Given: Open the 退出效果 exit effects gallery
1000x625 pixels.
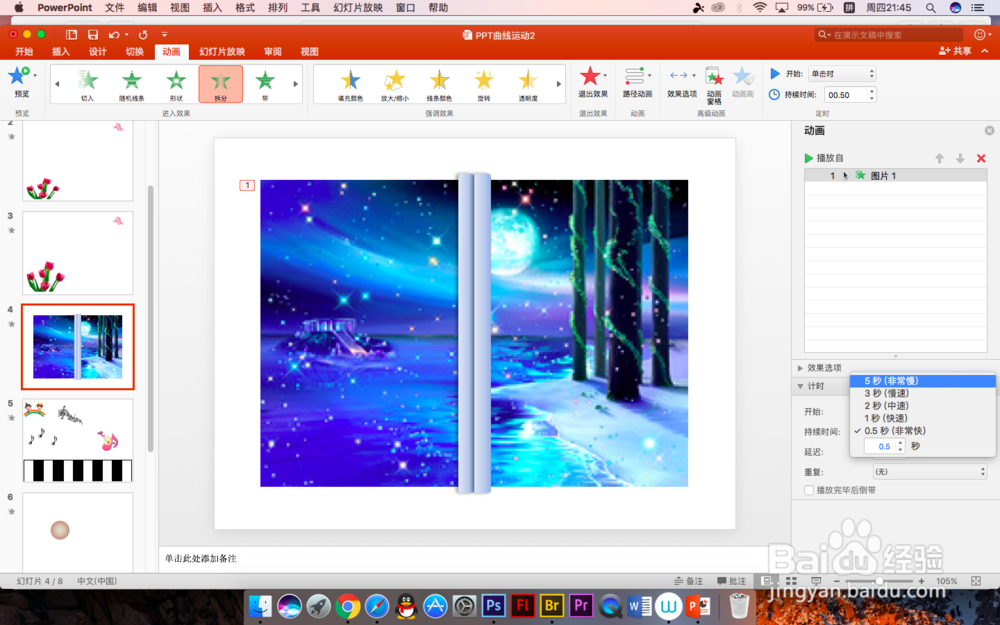Looking at the screenshot, I should 592,82.
